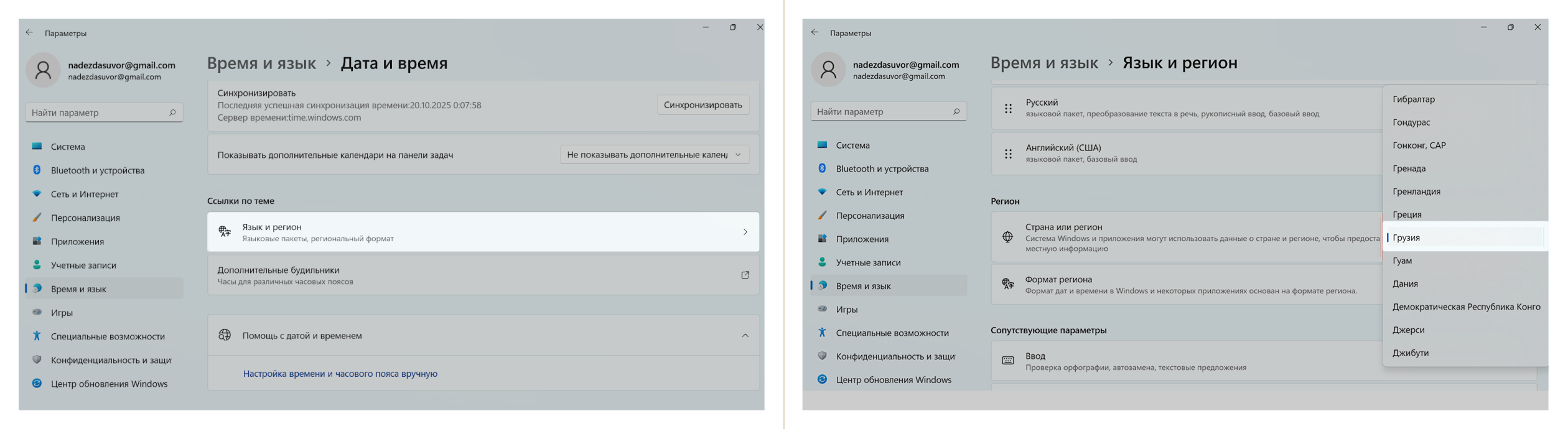Click drag handle next to Английский (США)
Image resolution: width=1568 pixels, height=429 pixels.
[x=1008, y=154]
